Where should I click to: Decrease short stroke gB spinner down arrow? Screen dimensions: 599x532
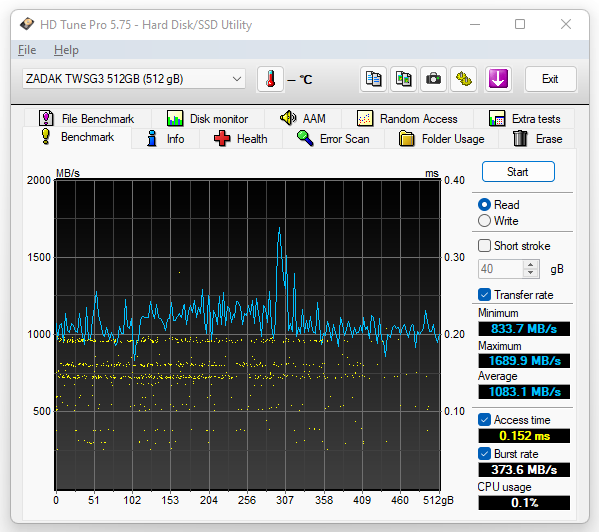(531, 273)
